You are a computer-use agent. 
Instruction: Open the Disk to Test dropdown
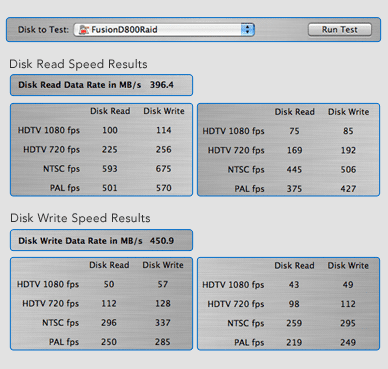[x=164, y=30]
